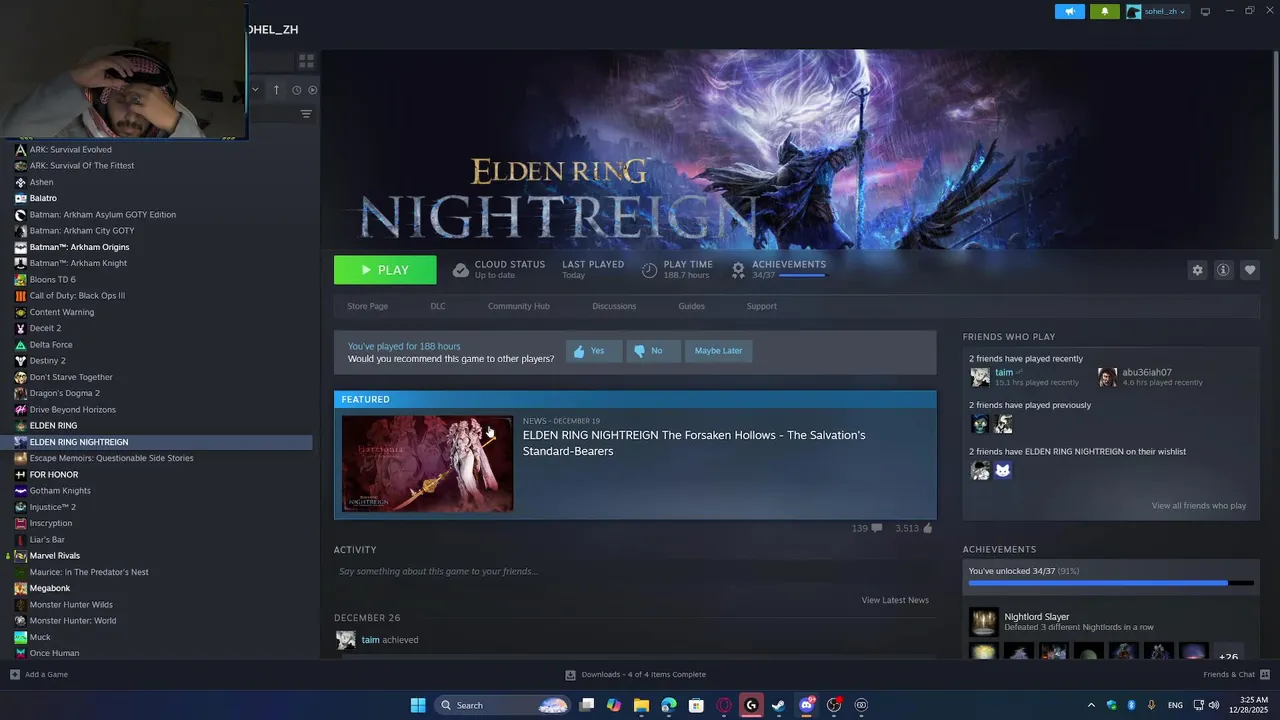Open Nightlord Slayer achievement icon

point(983,622)
